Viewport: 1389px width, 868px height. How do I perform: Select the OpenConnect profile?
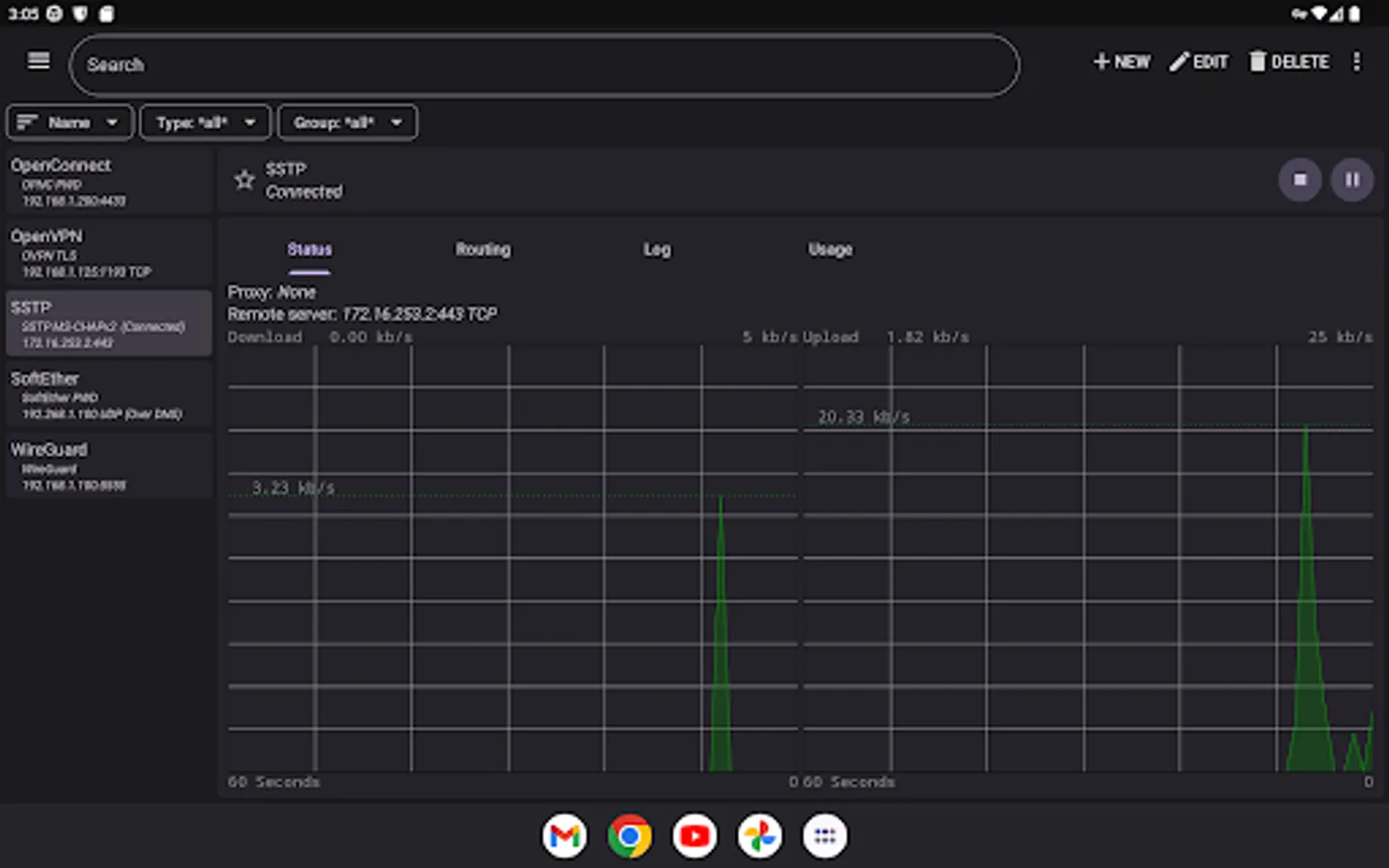point(108,182)
